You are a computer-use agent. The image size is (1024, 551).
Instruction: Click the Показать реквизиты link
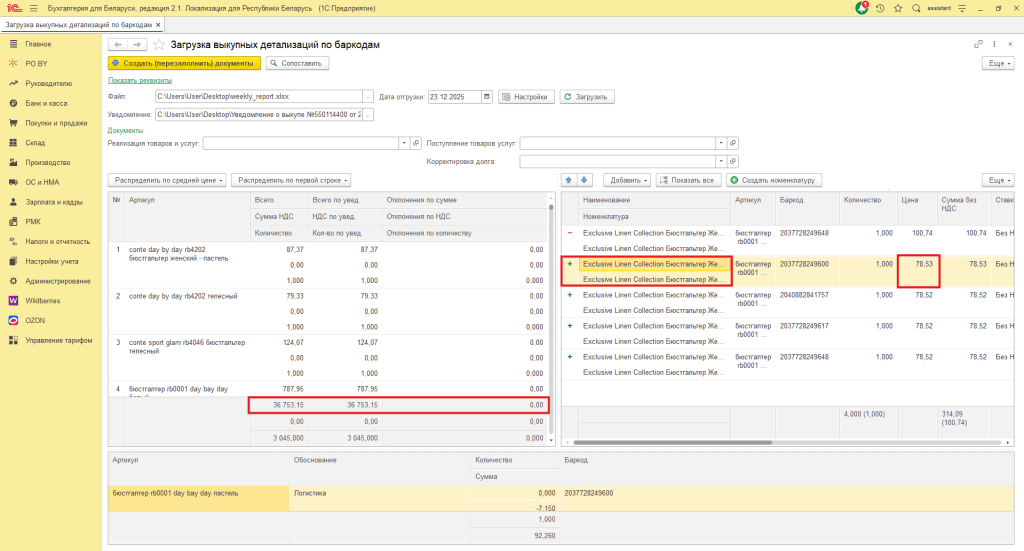139,80
